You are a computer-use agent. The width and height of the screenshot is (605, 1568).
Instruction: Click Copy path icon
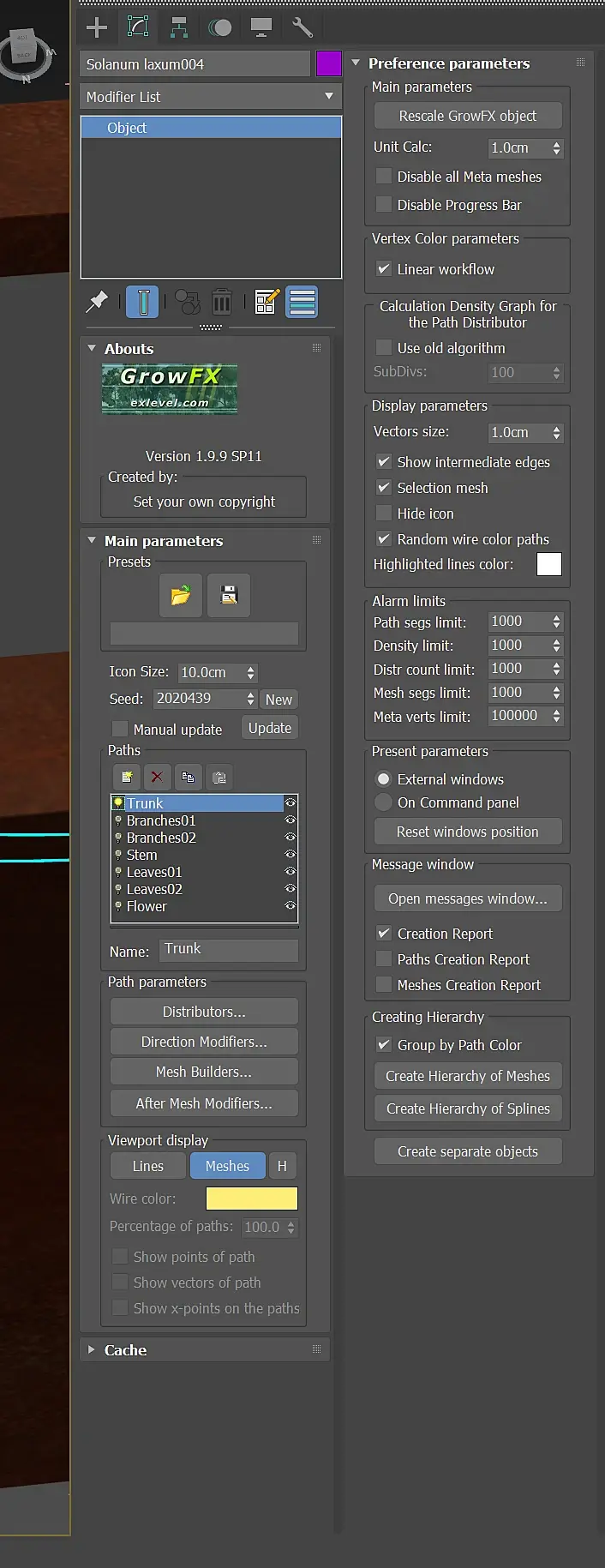coord(188,778)
